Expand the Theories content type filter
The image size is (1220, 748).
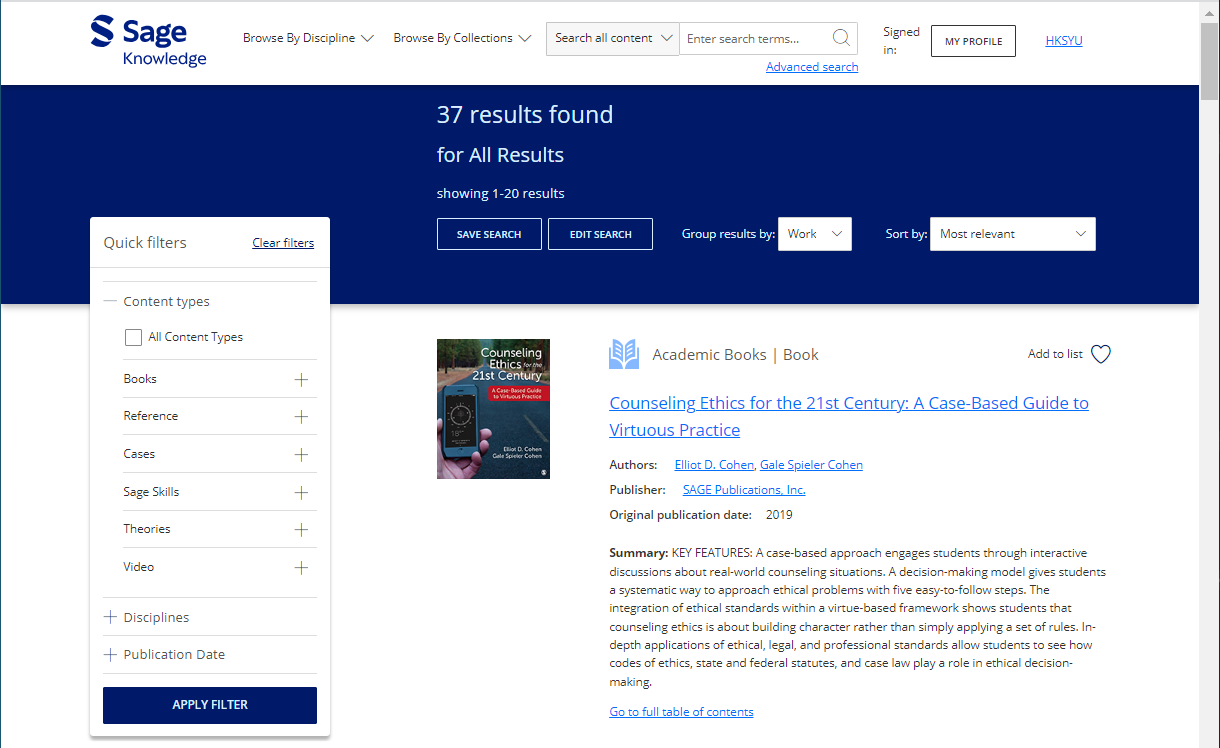click(301, 530)
